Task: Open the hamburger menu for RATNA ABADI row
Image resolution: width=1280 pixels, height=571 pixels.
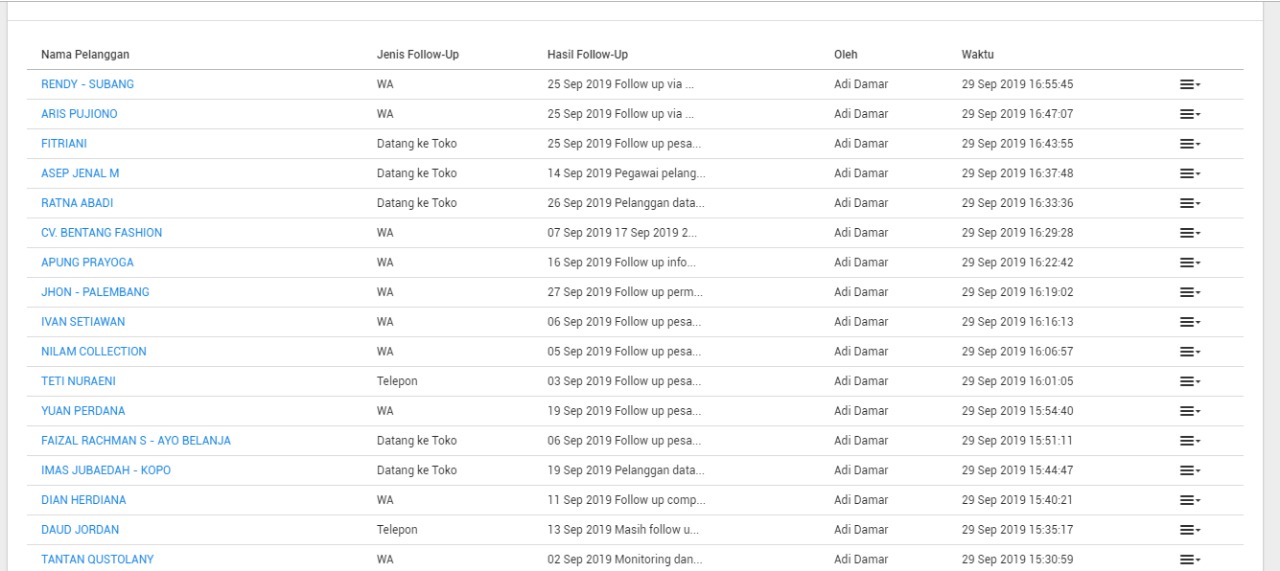Action: pyautogui.click(x=1189, y=203)
